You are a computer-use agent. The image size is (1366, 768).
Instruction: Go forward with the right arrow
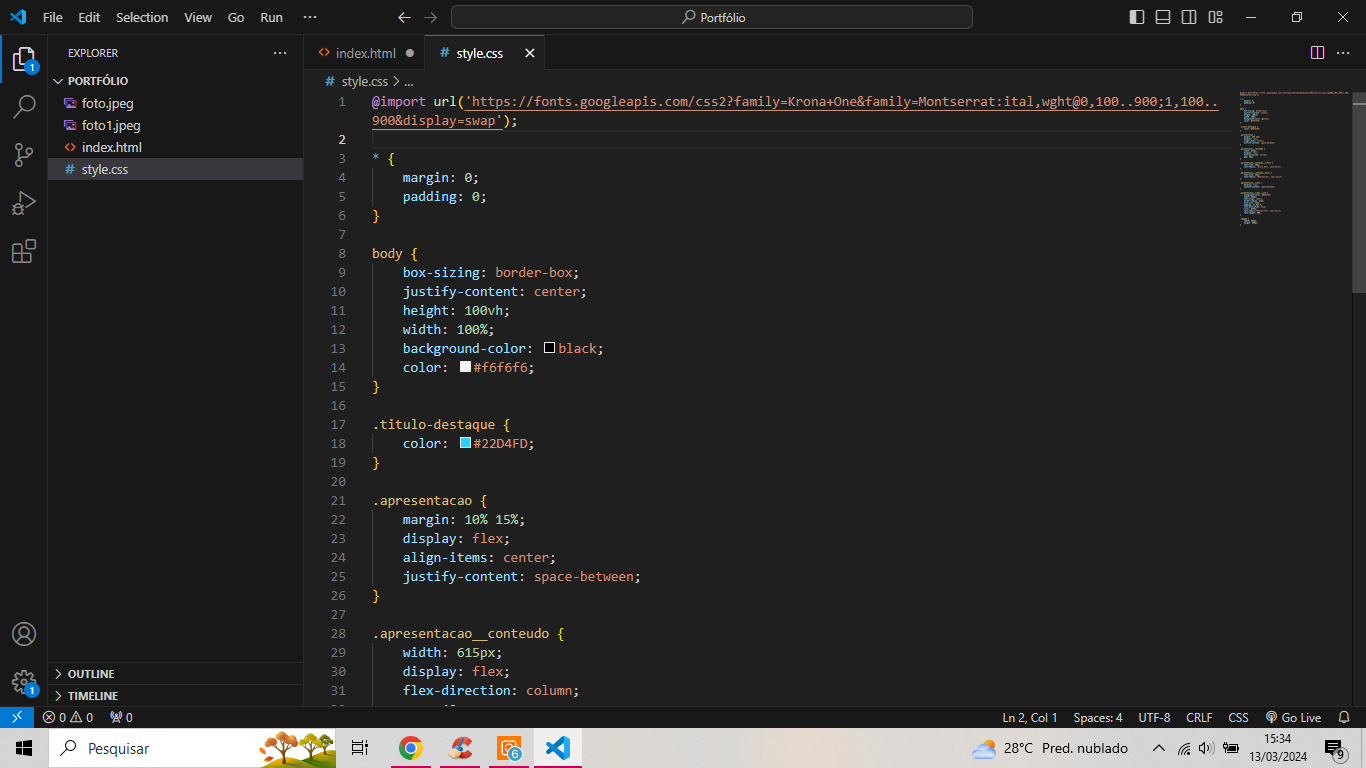(x=430, y=17)
